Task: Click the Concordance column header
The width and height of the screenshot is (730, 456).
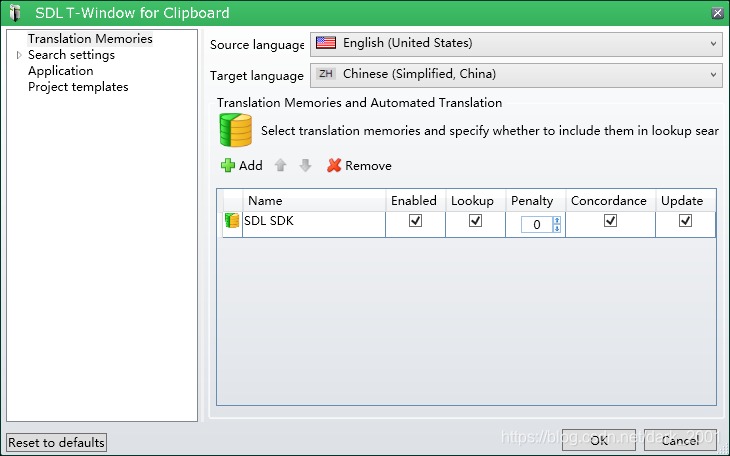Action: click(610, 201)
